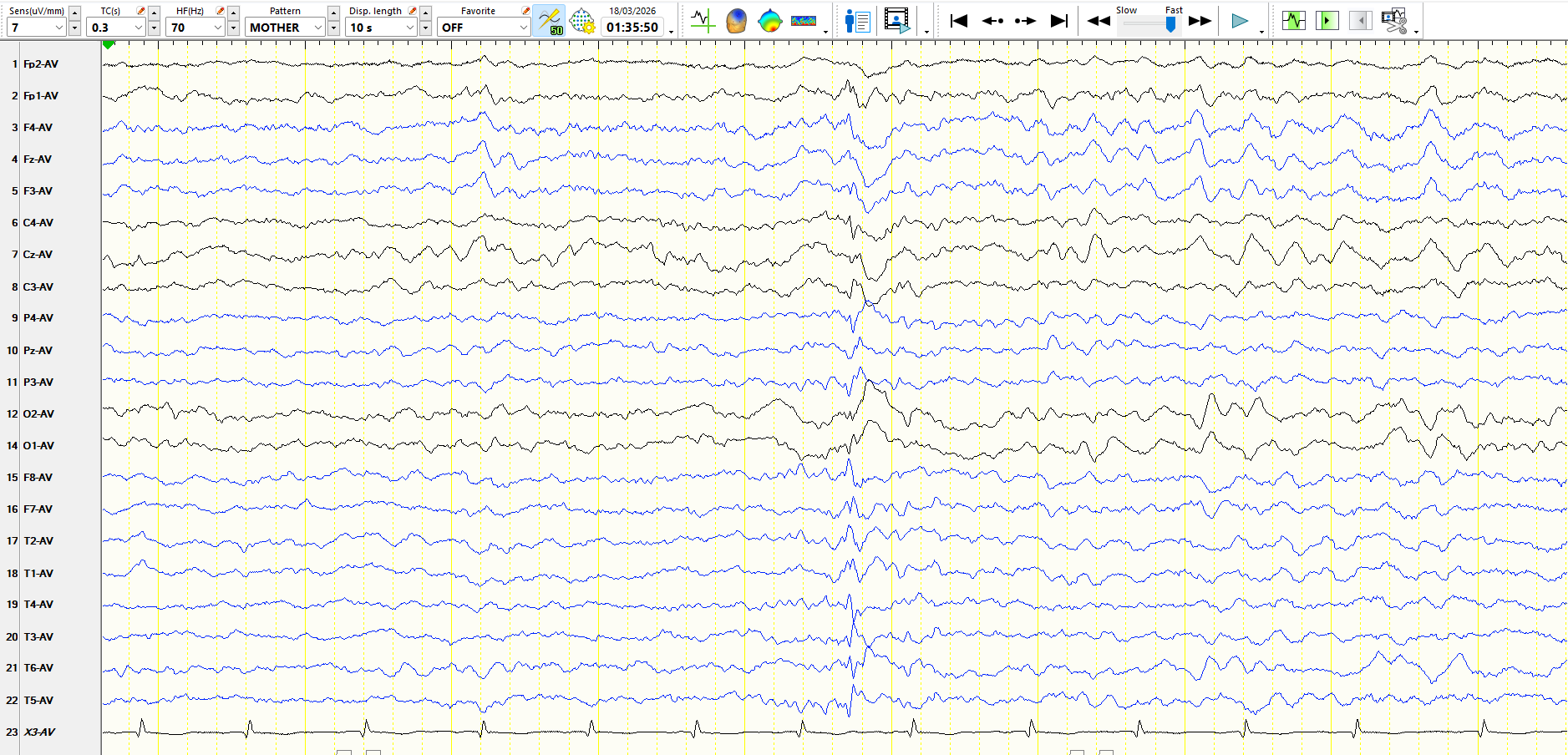Toggle the green waveform display button
The image size is (1568, 755).
pyautogui.click(x=1293, y=20)
